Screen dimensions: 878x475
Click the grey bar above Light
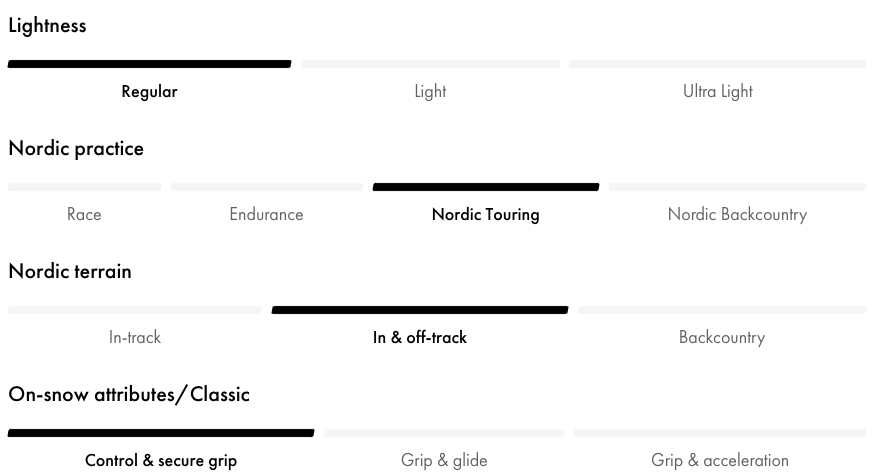(430, 64)
